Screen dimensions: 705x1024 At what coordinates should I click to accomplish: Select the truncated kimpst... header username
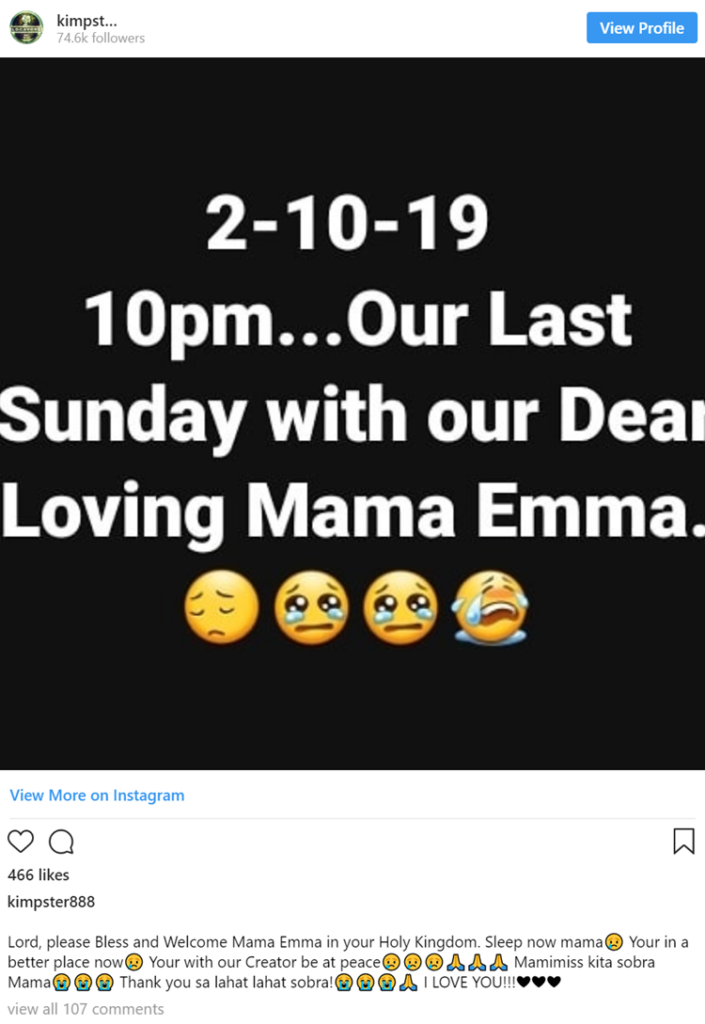point(87,21)
